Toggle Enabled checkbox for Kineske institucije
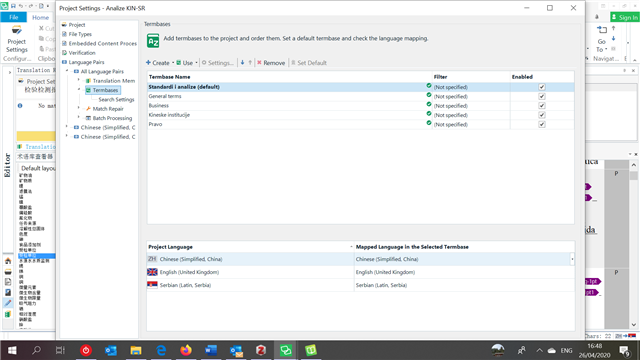 (x=542, y=115)
